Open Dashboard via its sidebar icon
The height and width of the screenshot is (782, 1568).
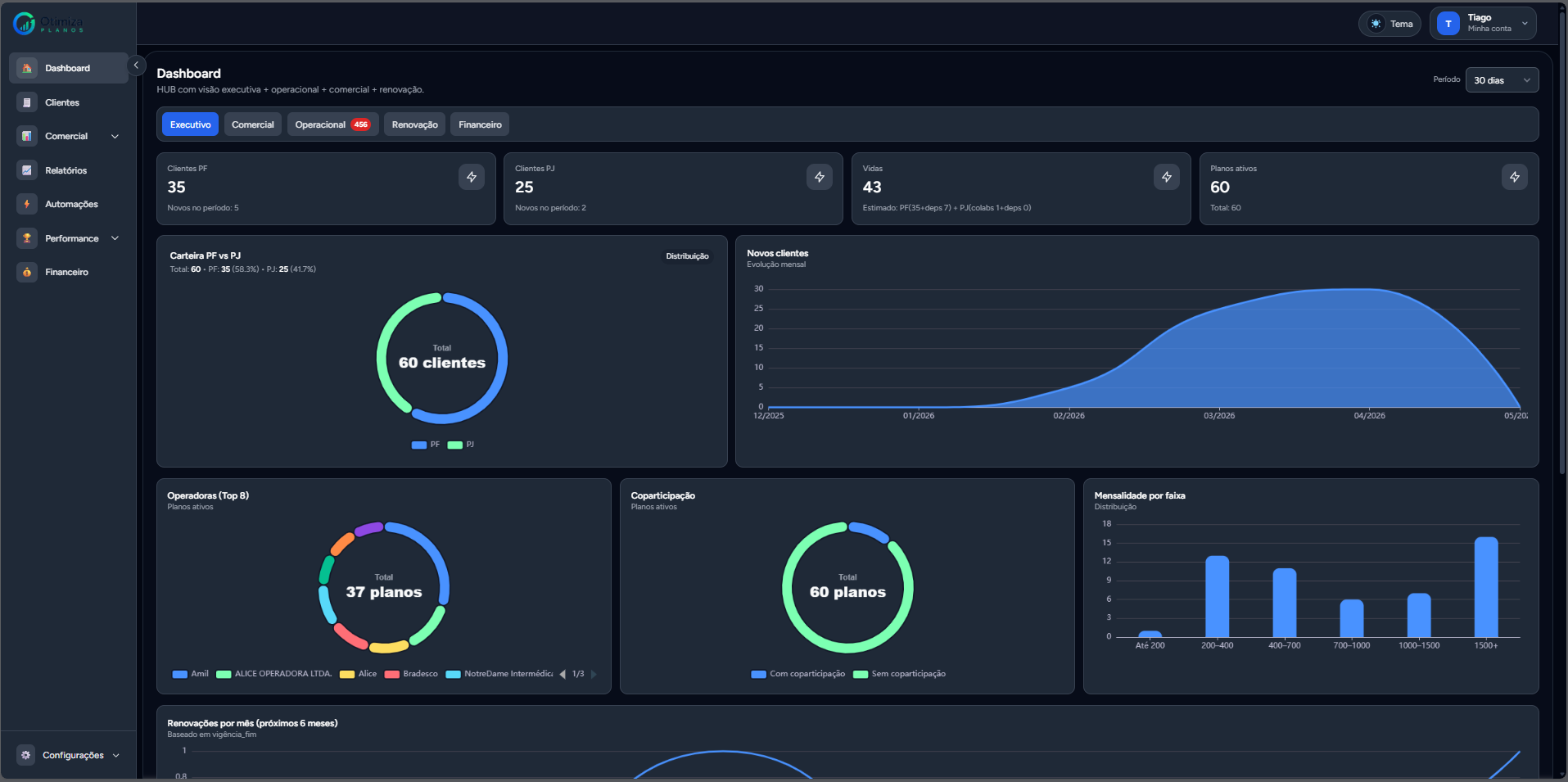tap(27, 68)
